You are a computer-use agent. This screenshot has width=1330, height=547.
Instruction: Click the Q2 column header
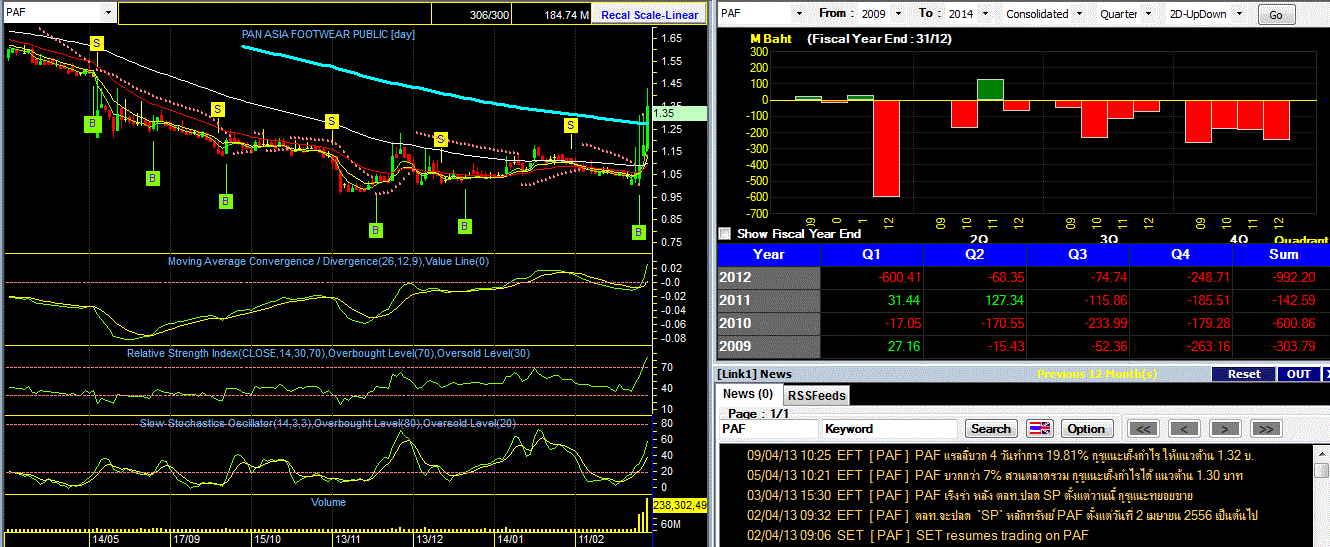[x=974, y=254]
